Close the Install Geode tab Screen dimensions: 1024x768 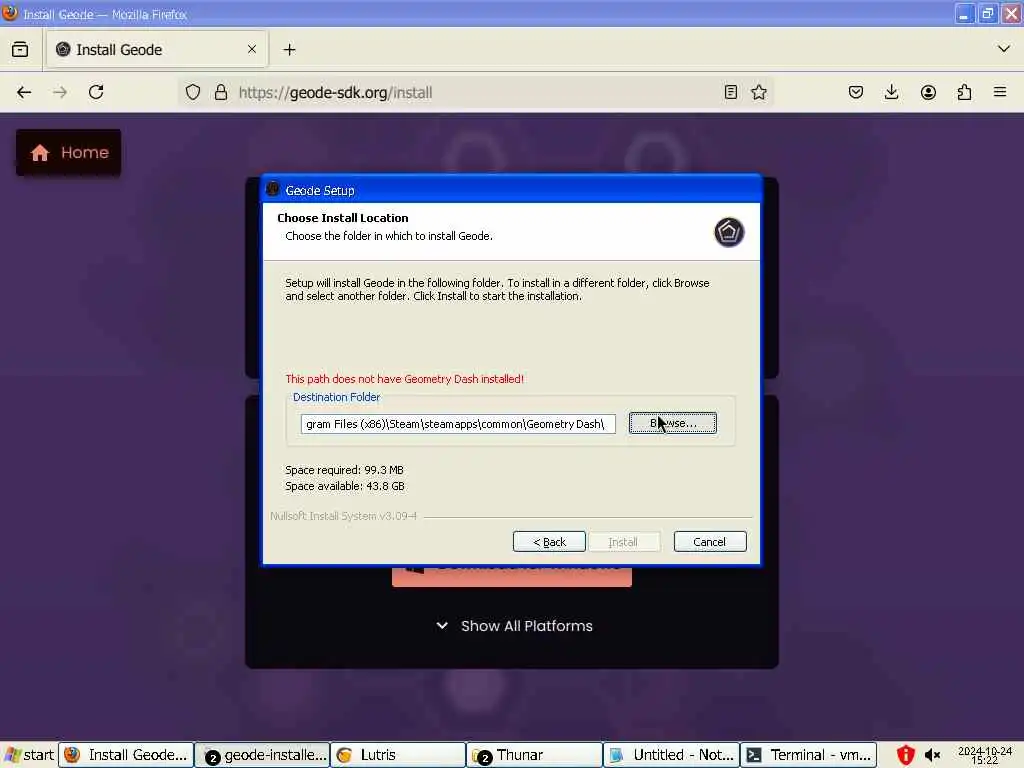(x=252, y=49)
